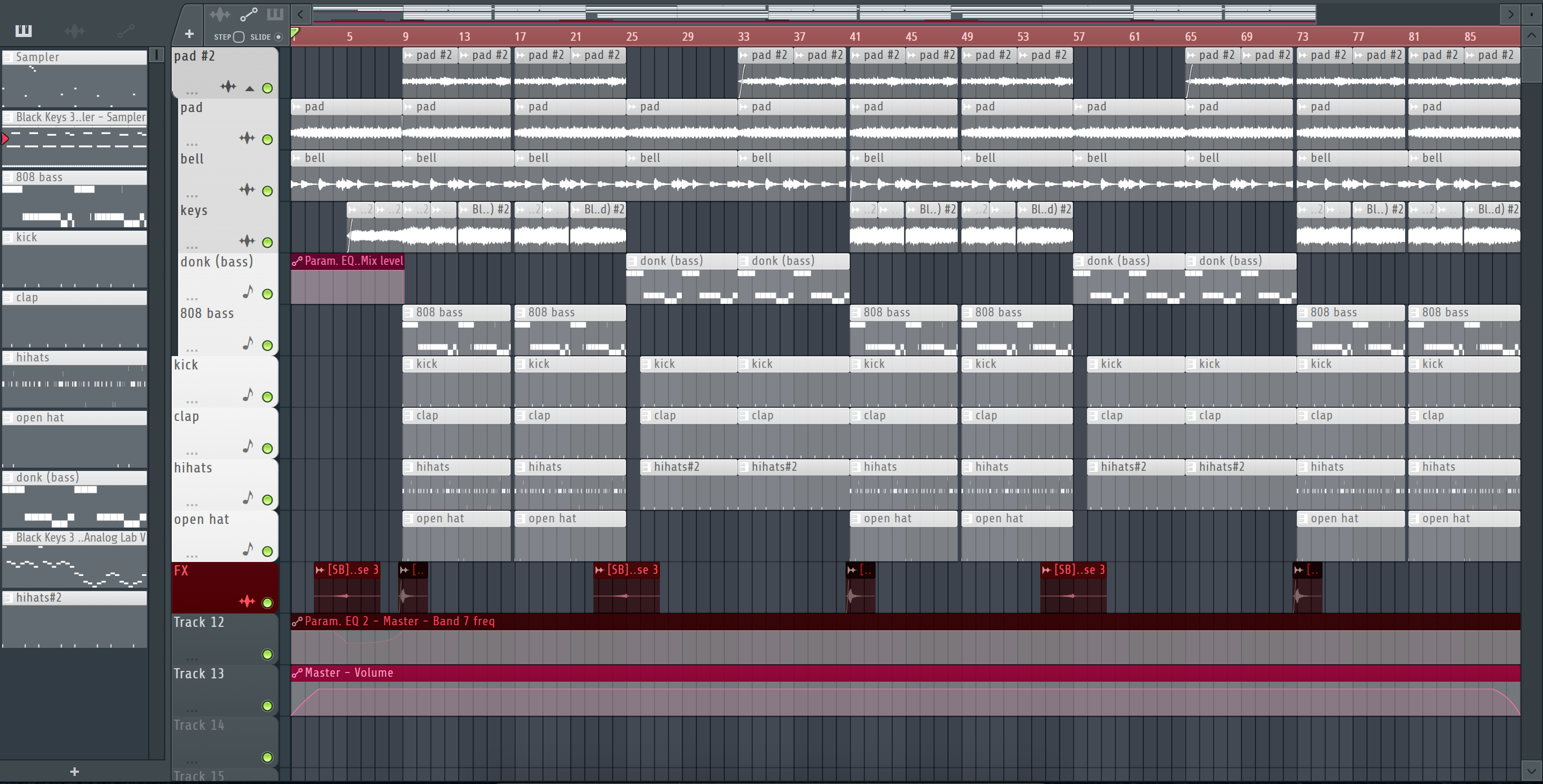
Task: Show pattern clips in the picker panel
Action: (24, 31)
